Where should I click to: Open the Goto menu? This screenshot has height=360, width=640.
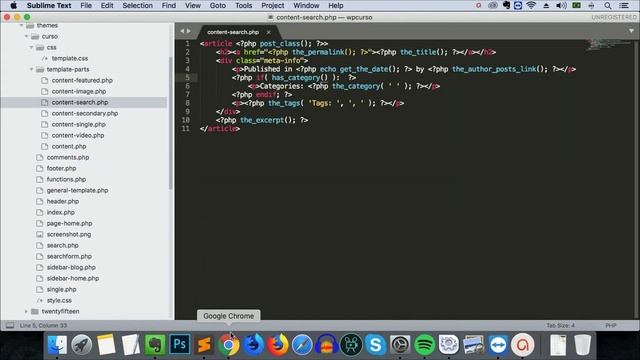pos(218,5)
